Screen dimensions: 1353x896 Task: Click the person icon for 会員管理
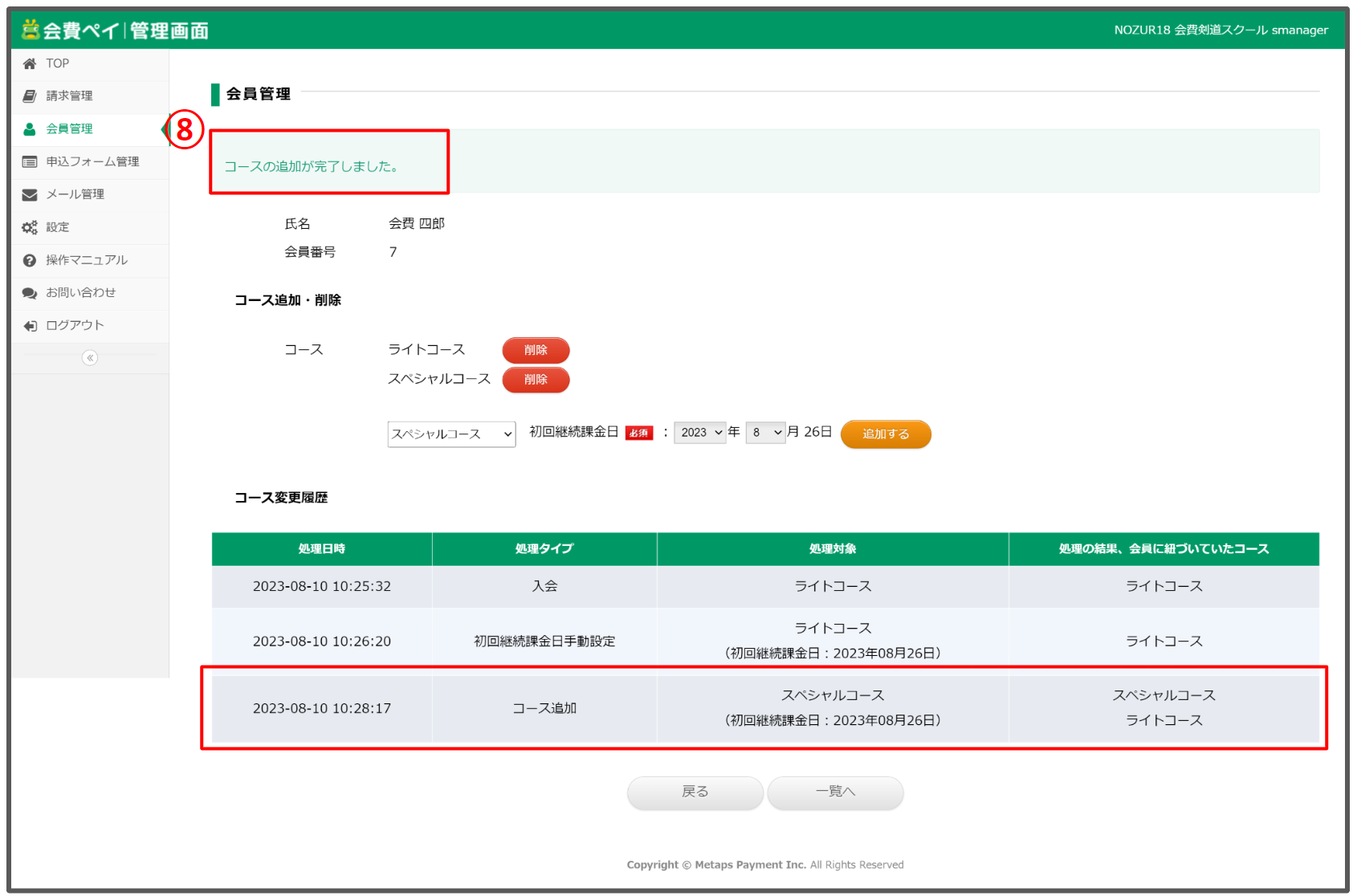[29, 128]
